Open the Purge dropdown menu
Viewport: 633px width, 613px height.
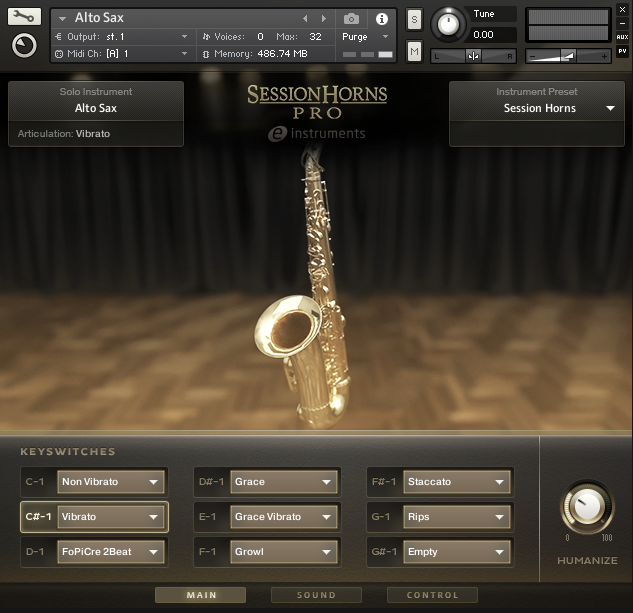365,37
